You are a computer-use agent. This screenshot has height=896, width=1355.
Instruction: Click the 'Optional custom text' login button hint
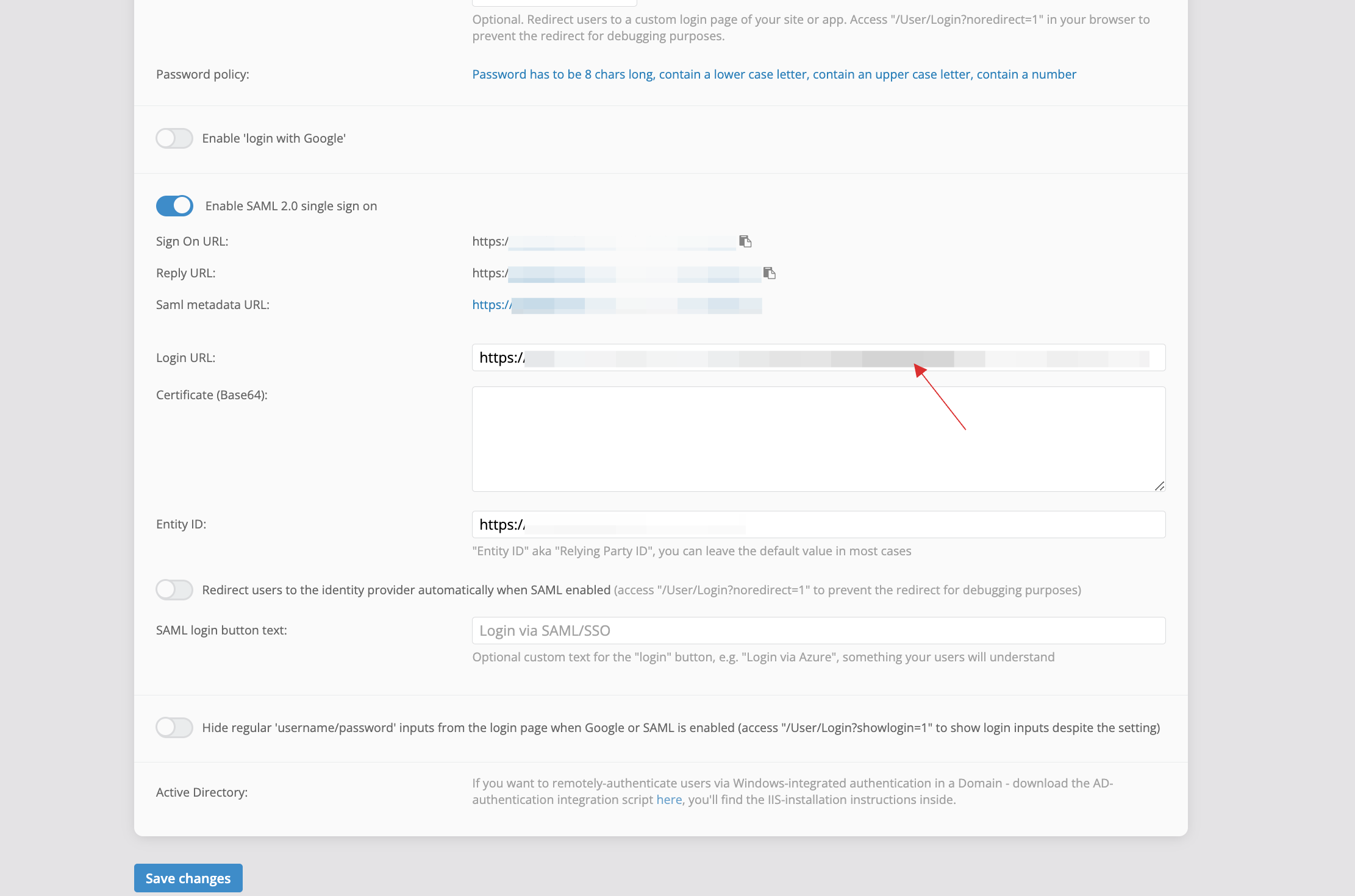[763, 657]
